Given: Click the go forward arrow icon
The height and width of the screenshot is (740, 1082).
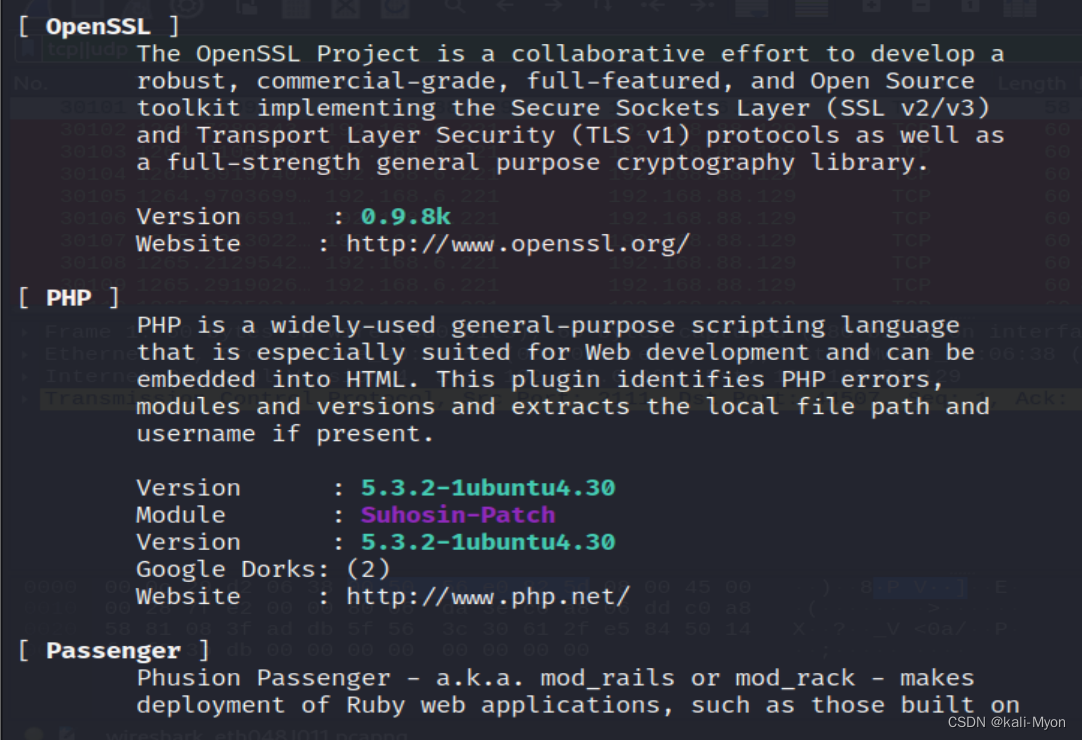Looking at the screenshot, I should coord(553,5).
